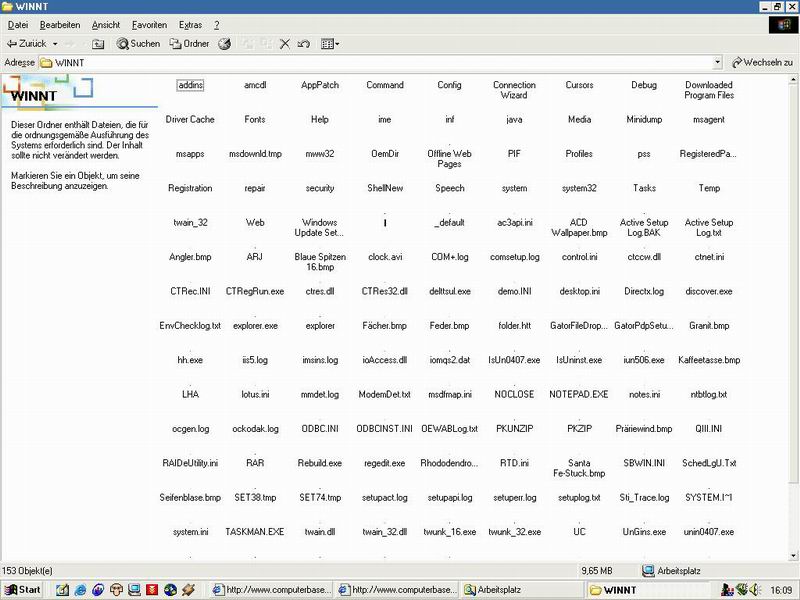Click the vertical scrollbar thumb

click(x=793, y=283)
